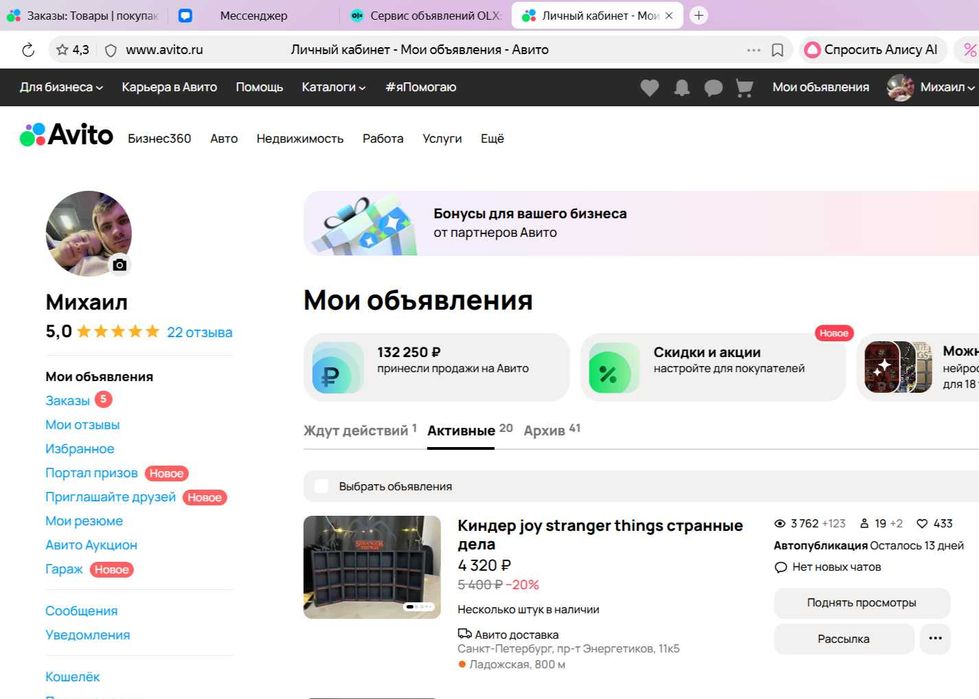The width and height of the screenshot is (979, 699).
Task: Go to Мои объявления in top bar
Action: 820,87
